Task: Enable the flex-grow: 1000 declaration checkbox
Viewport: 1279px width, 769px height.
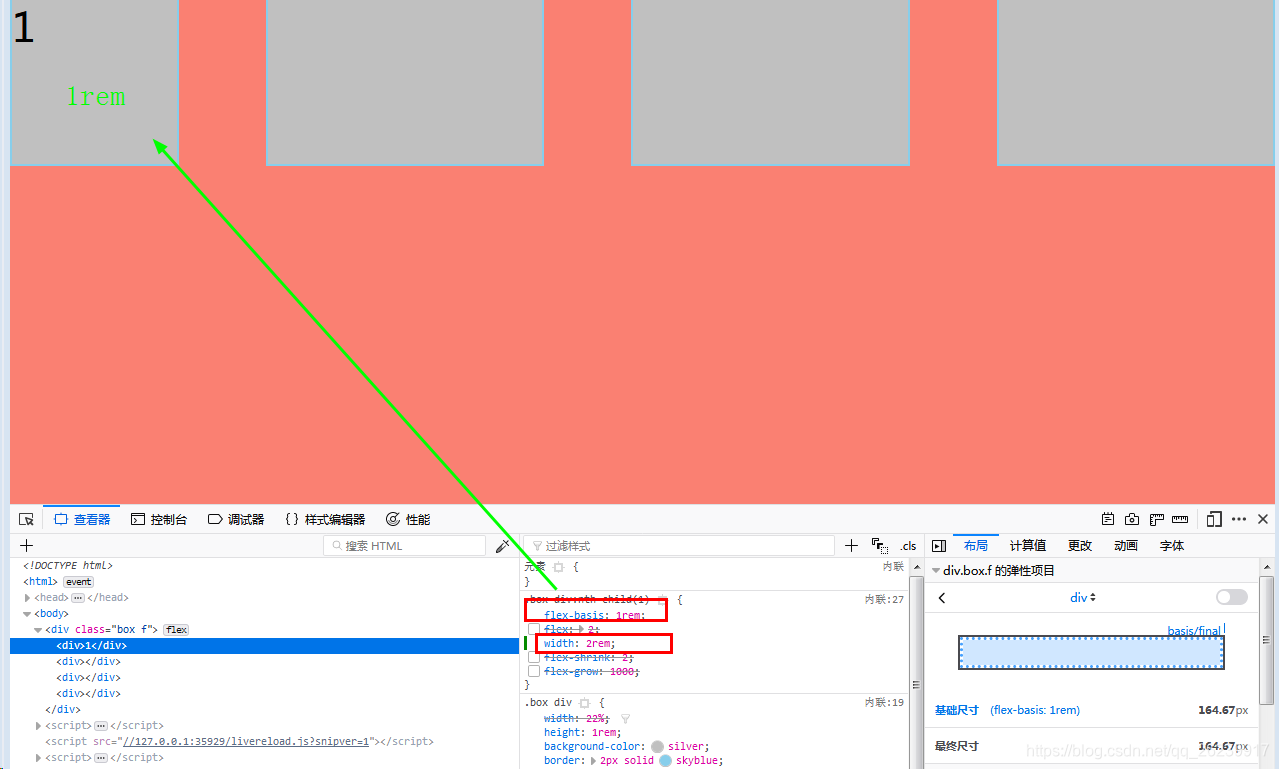Action: [x=534, y=671]
